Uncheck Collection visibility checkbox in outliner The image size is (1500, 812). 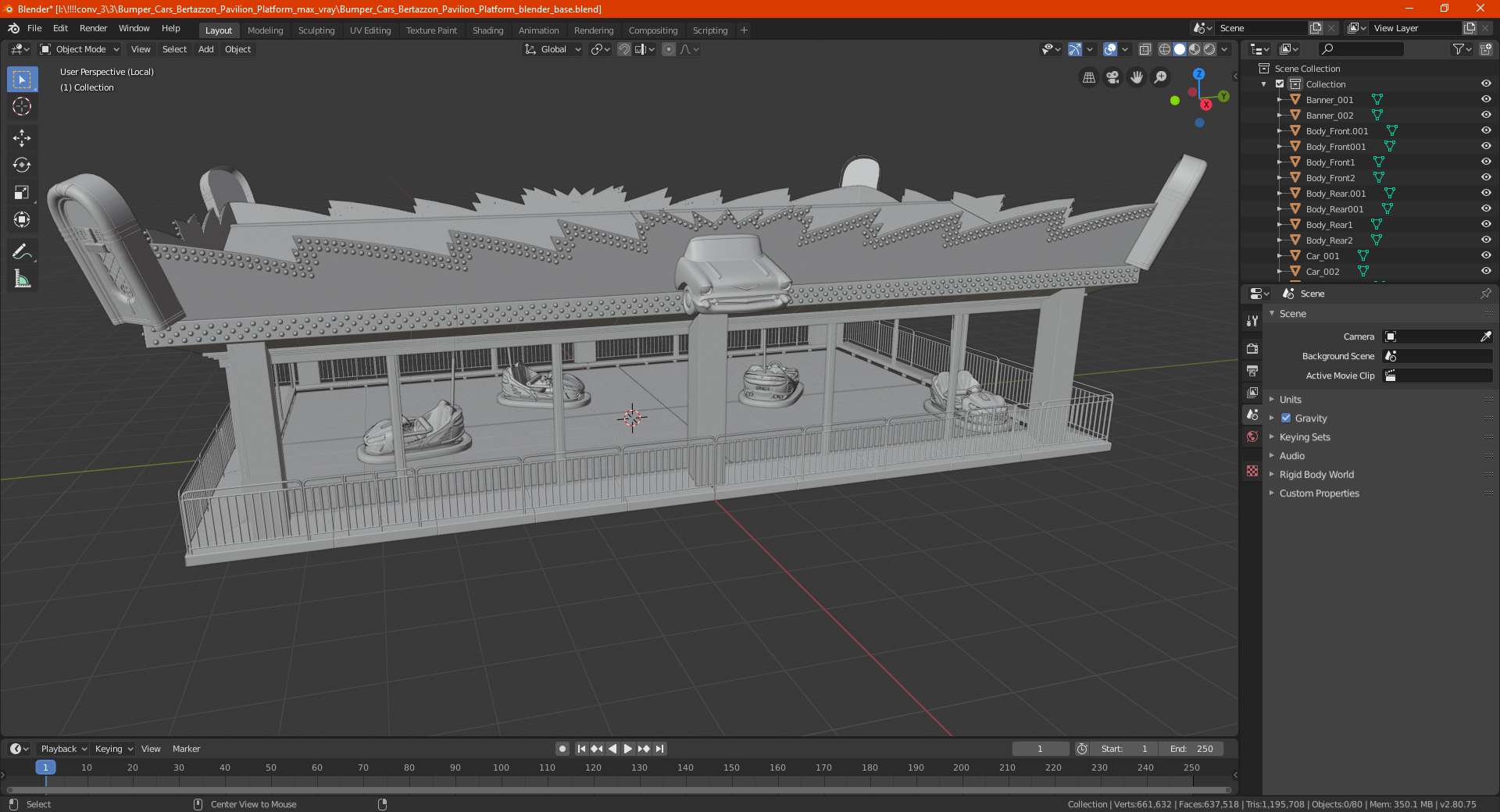(1280, 84)
